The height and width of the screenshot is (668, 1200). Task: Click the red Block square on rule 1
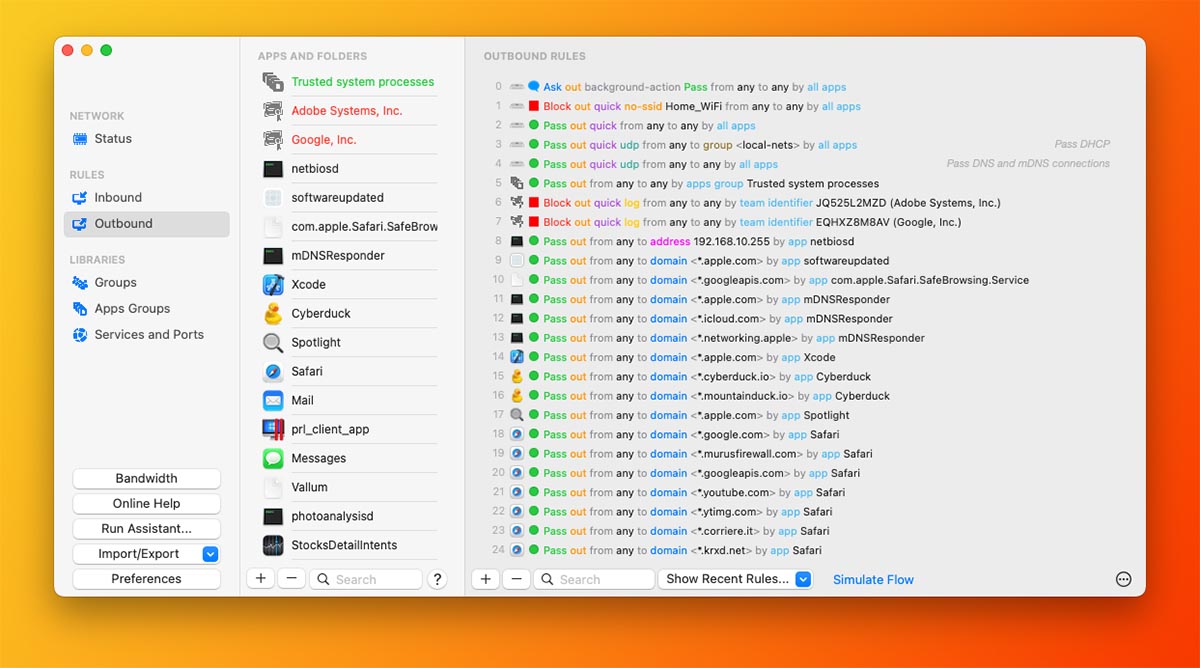click(534, 106)
